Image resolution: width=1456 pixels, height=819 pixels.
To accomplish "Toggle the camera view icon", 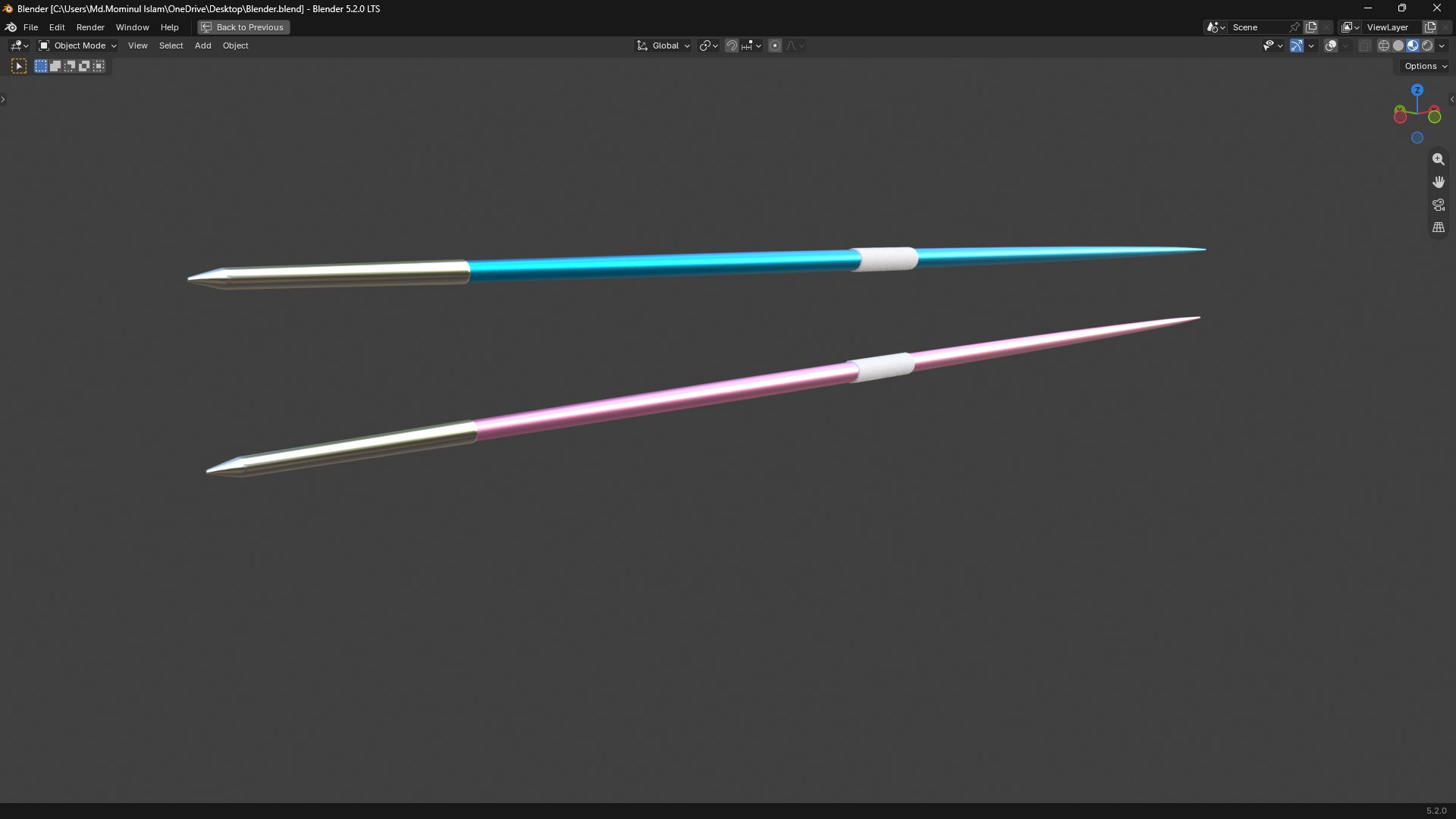I will point(1438,205).
